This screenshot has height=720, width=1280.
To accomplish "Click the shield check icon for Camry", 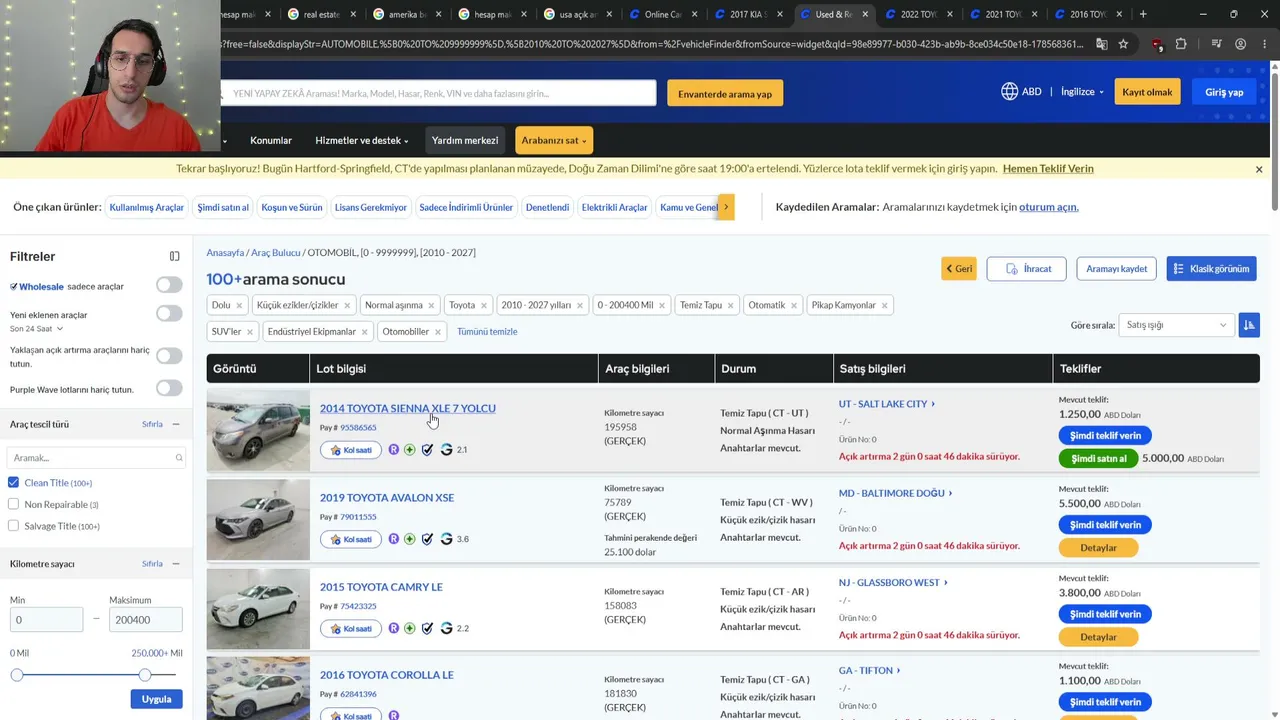I will coord(428,628).
